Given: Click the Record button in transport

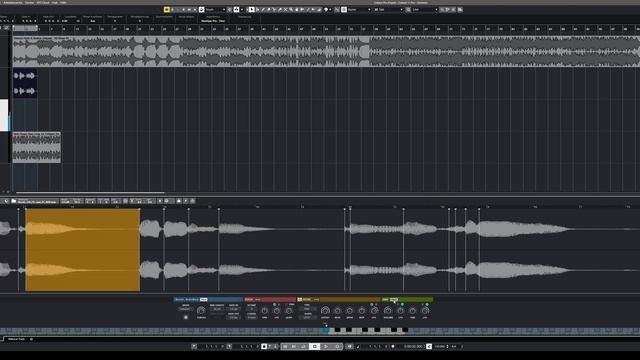Looking at the screenshot, I should [x=337, y=346].
